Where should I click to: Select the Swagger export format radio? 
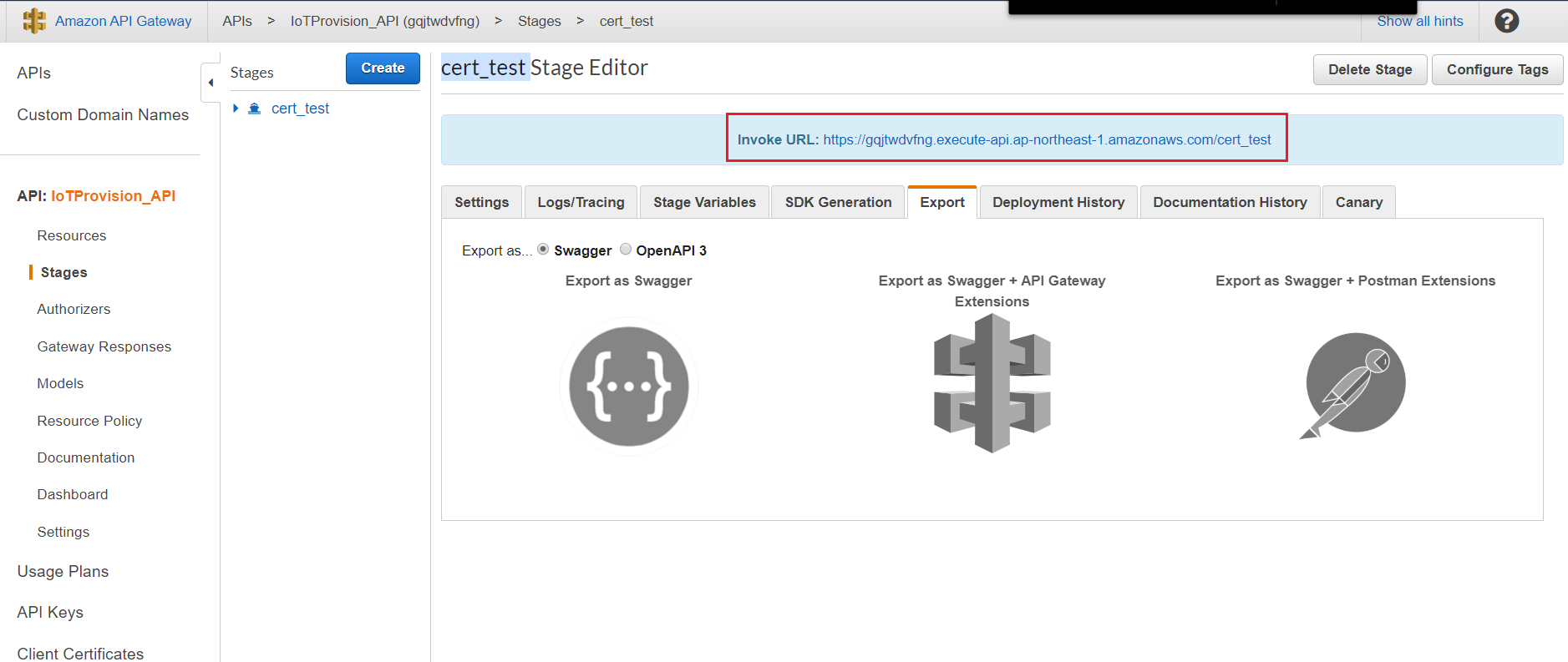tap(543, 249)
